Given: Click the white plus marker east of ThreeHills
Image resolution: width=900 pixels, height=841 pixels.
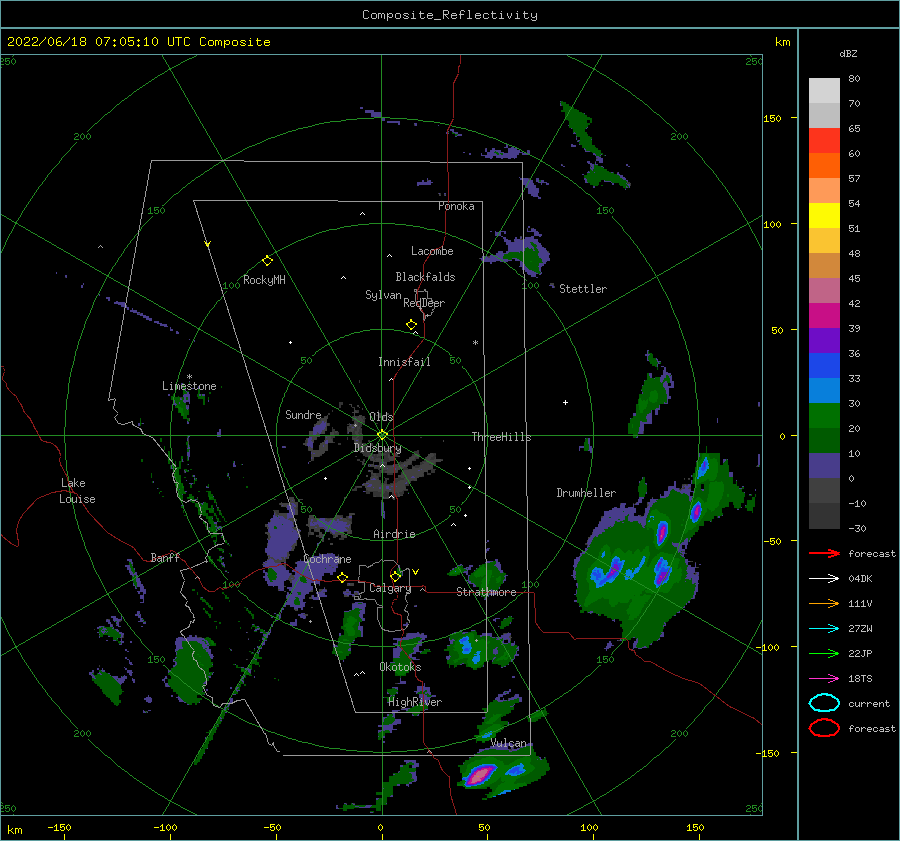Looking at the screenshot, I should (x=565, y=402).
